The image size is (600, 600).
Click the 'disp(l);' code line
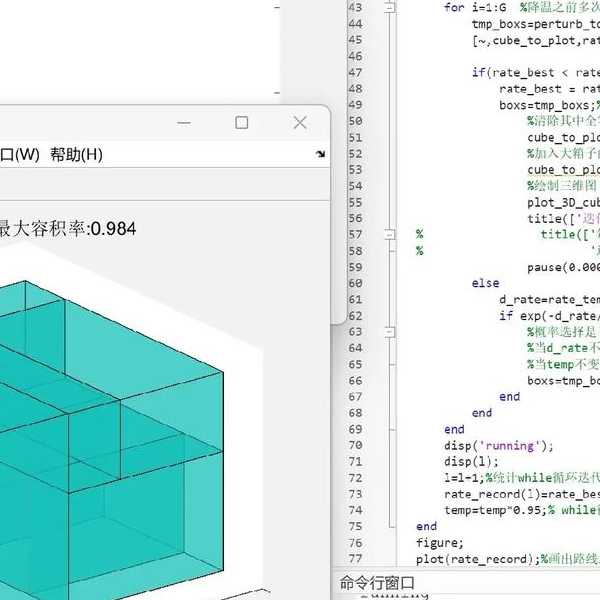pyautogui.click(x=471, y=462)
